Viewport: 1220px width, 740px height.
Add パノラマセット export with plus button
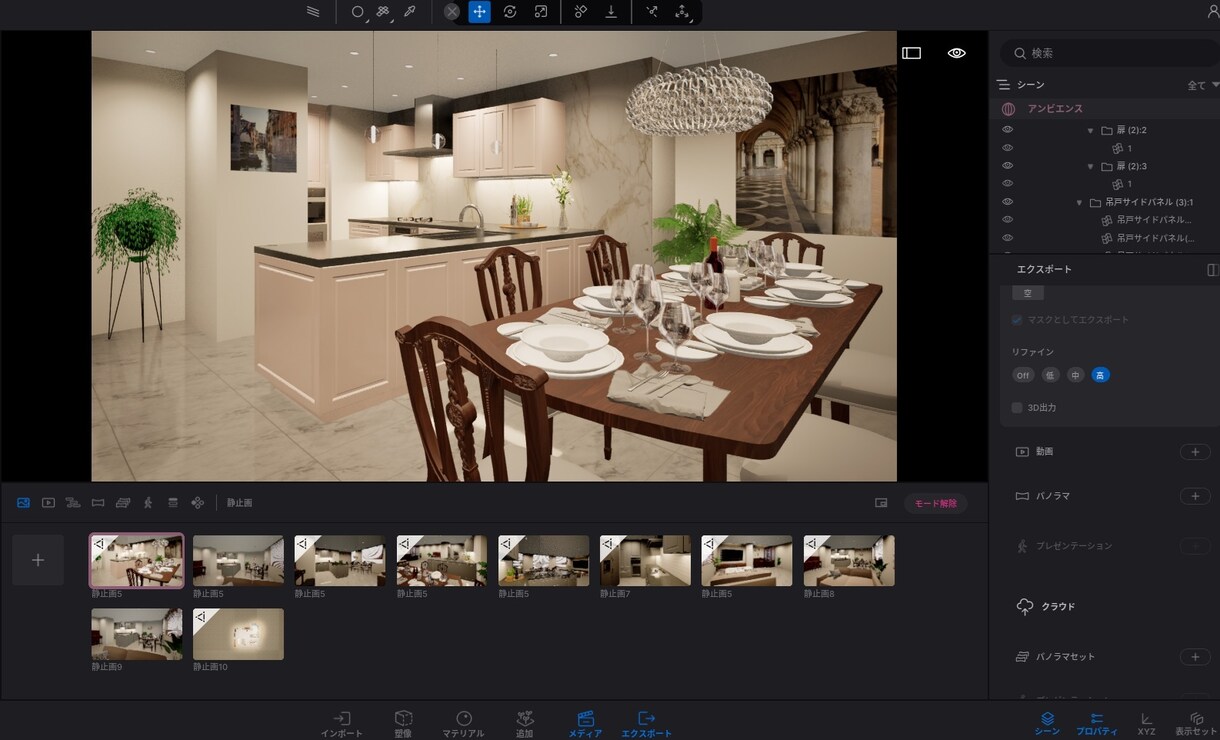[1195, 657]
